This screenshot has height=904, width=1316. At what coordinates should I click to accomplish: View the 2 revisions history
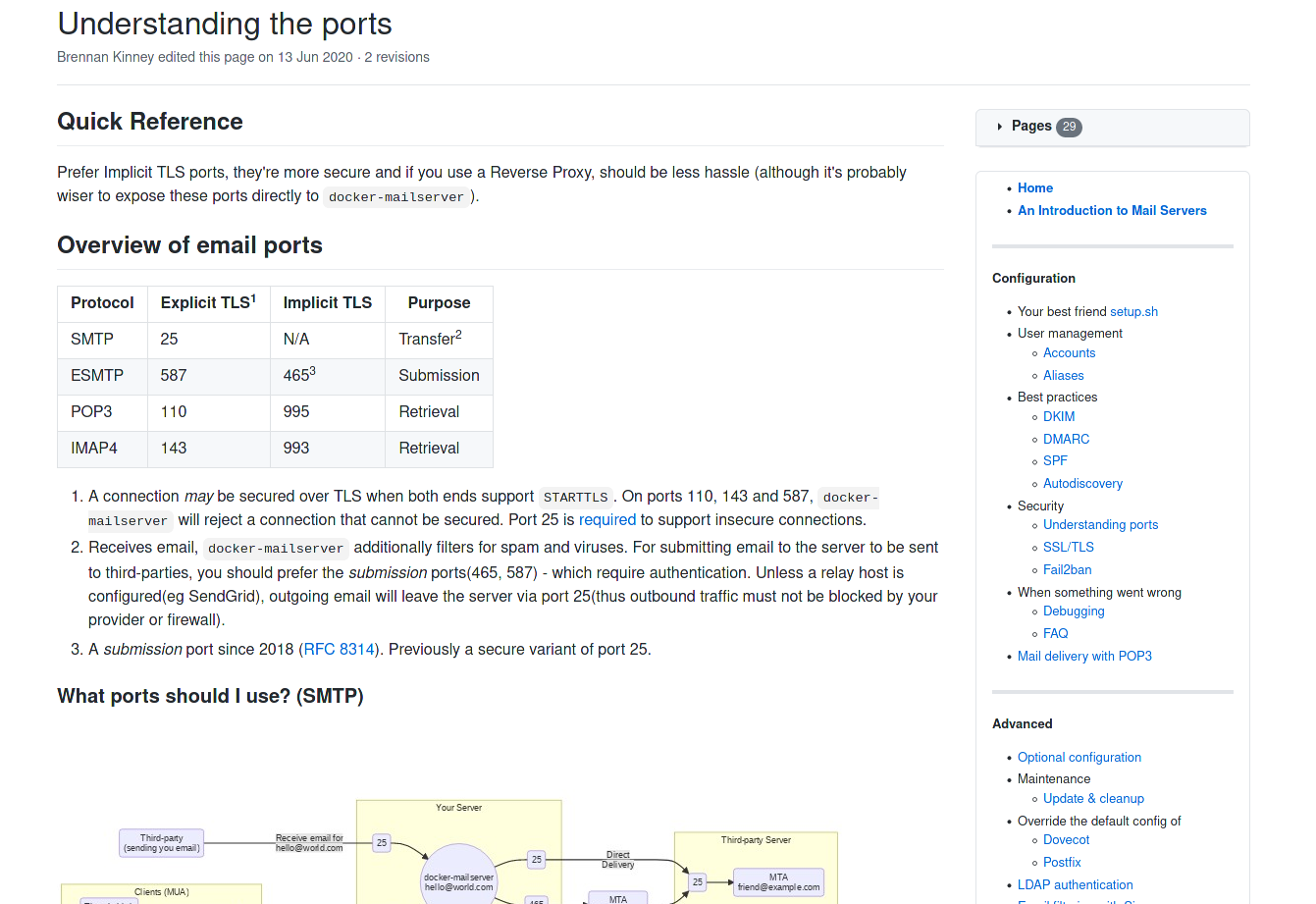(395, 57)
